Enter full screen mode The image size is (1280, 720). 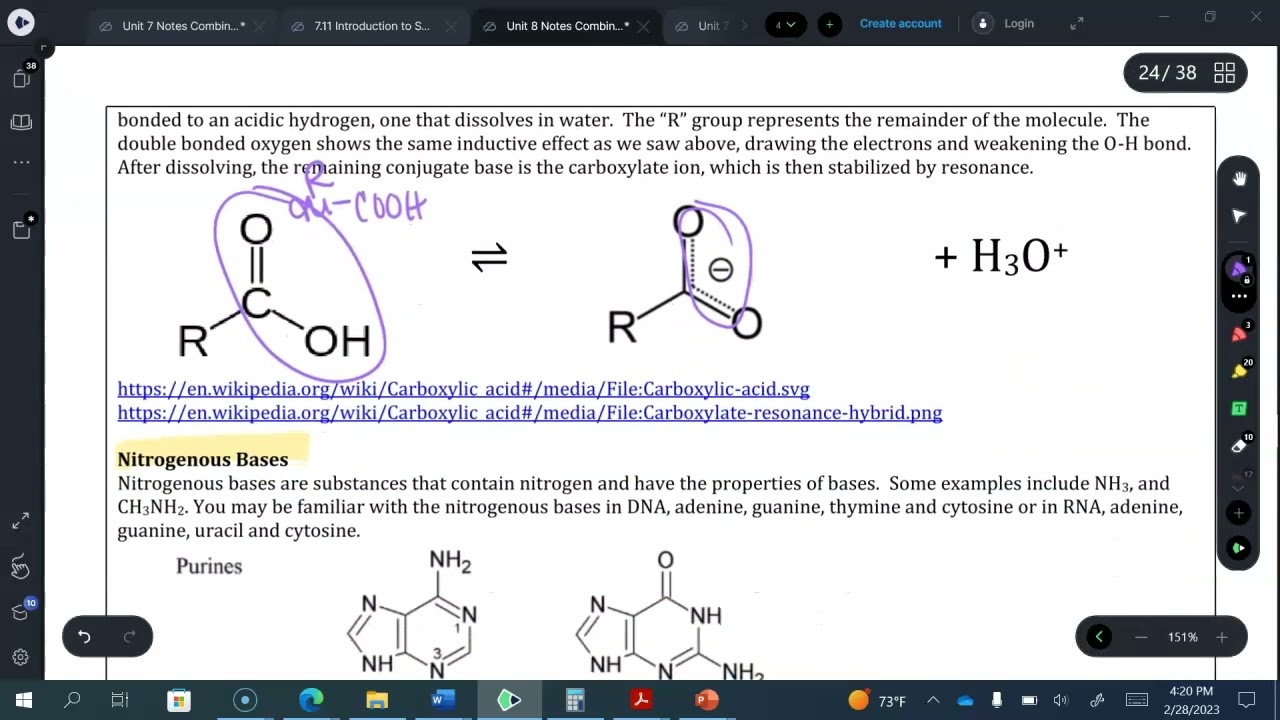1077,24
